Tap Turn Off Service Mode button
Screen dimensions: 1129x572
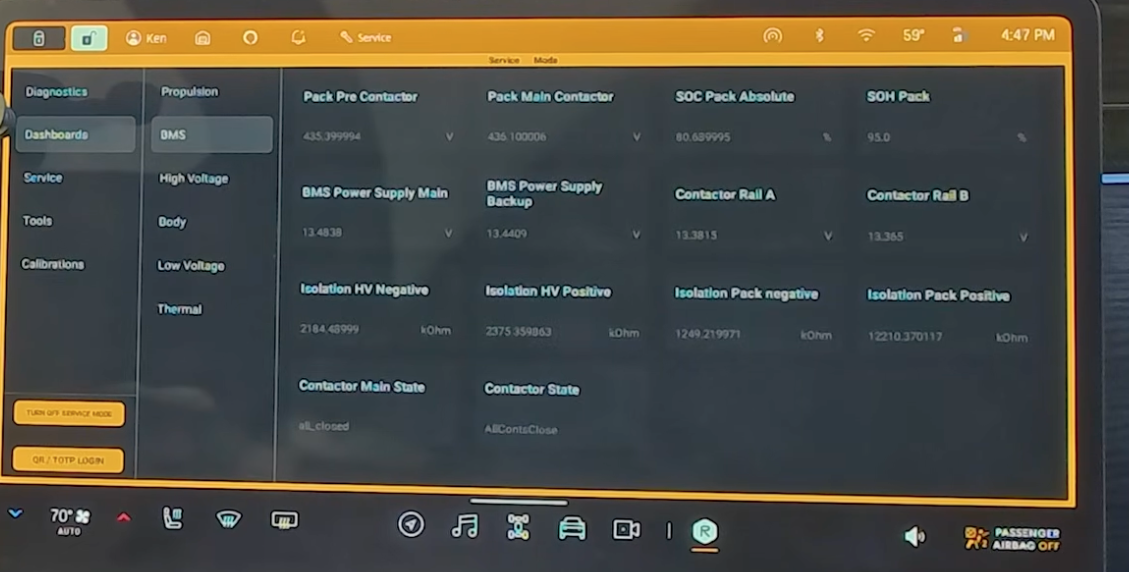pyautogui.click(x=69, y=414)
